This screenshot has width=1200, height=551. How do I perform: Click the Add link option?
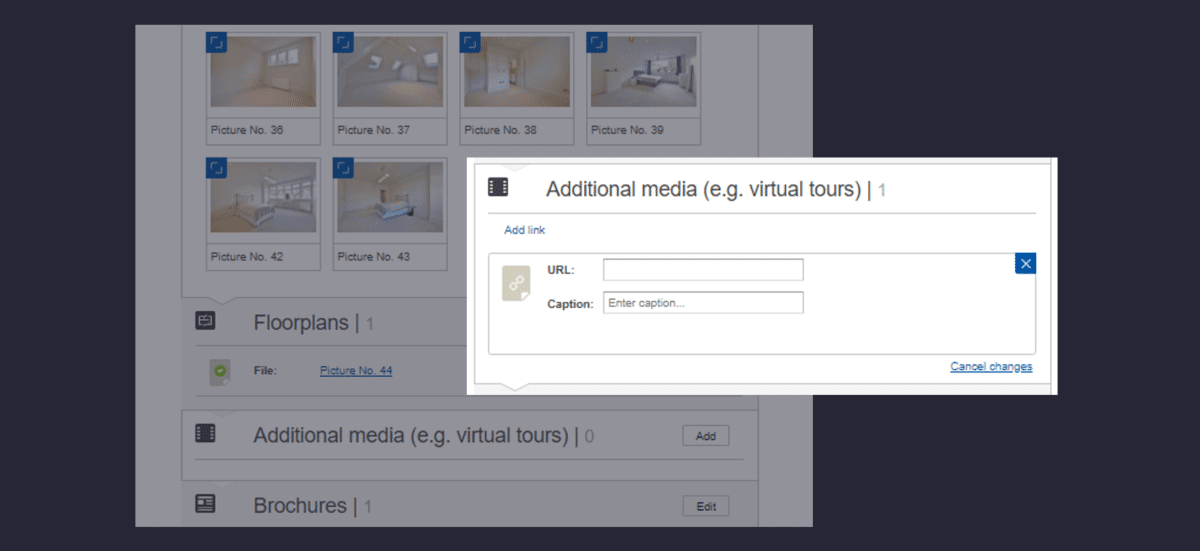coord(525,230)
